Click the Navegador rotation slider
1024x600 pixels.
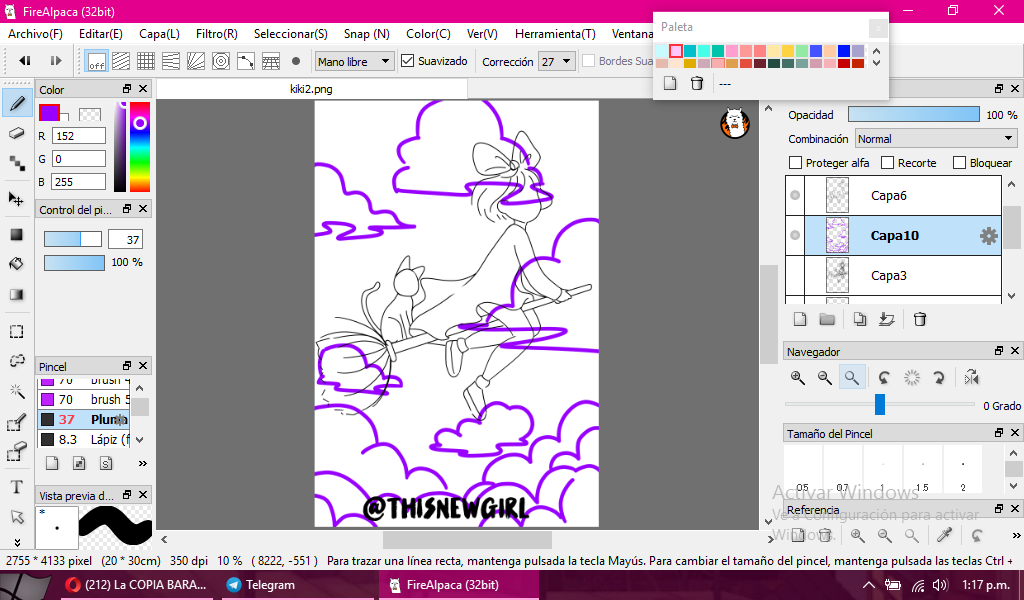(880, 404)
